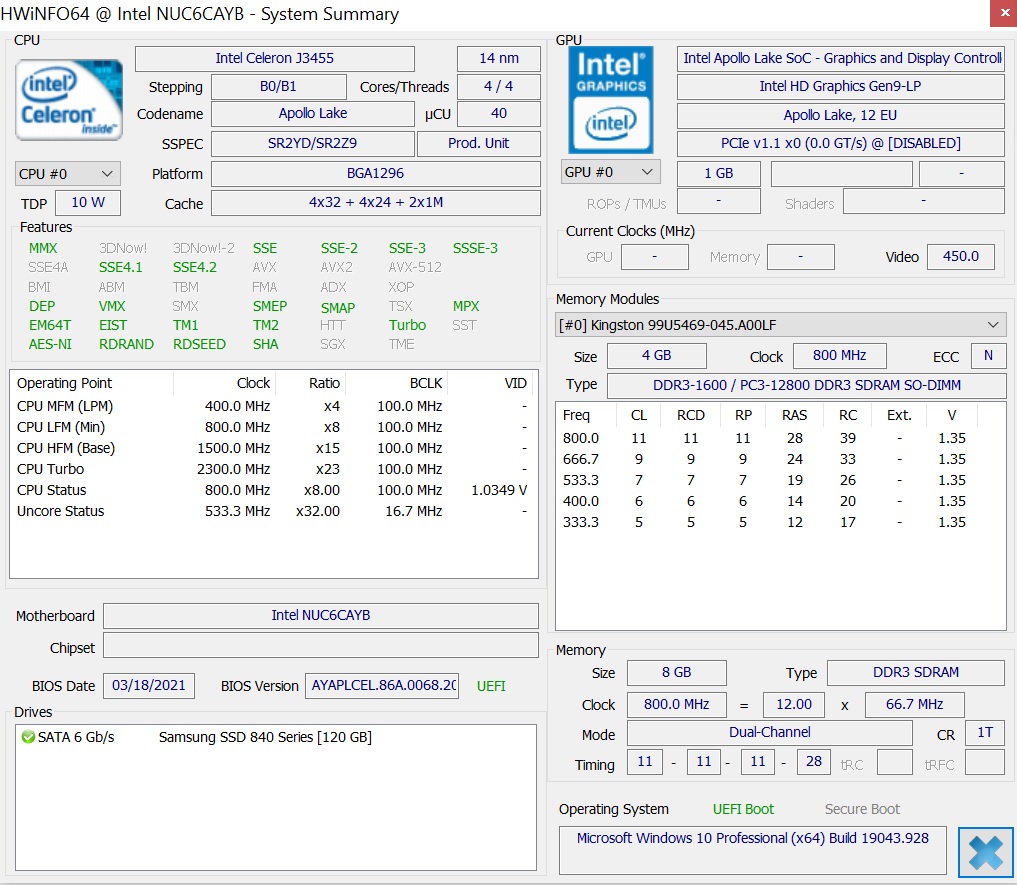Click the SHA feature label
The image size is (1017, 885).
tap(265, 345)
